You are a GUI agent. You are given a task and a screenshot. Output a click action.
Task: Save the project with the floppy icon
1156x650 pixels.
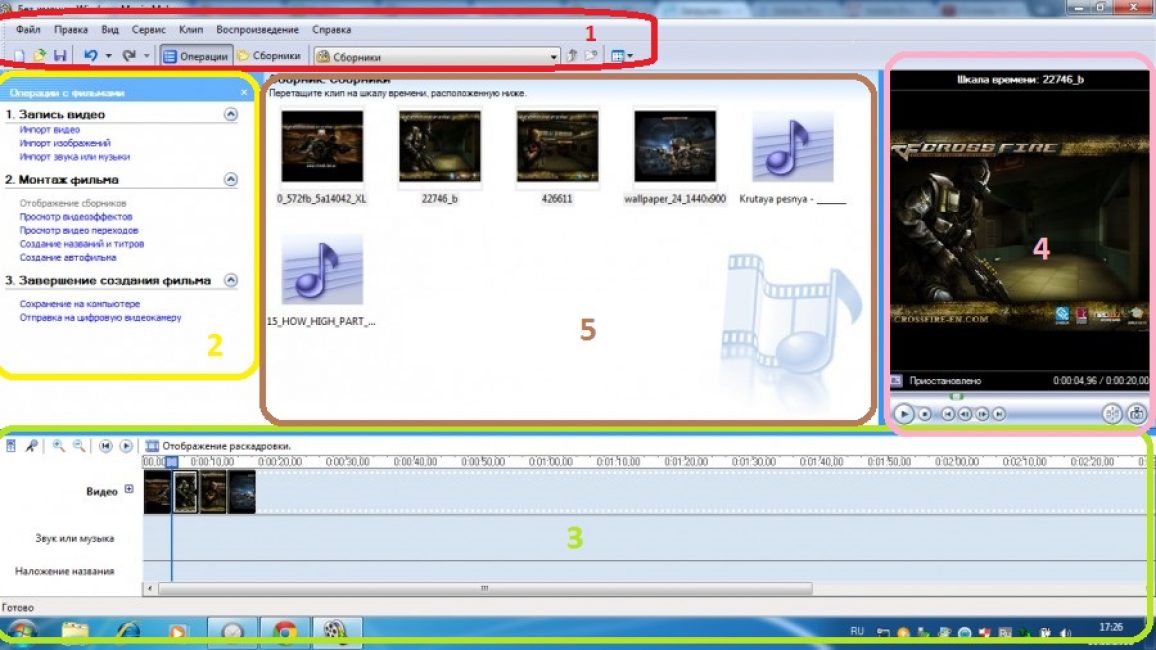[x=60, y=55]
